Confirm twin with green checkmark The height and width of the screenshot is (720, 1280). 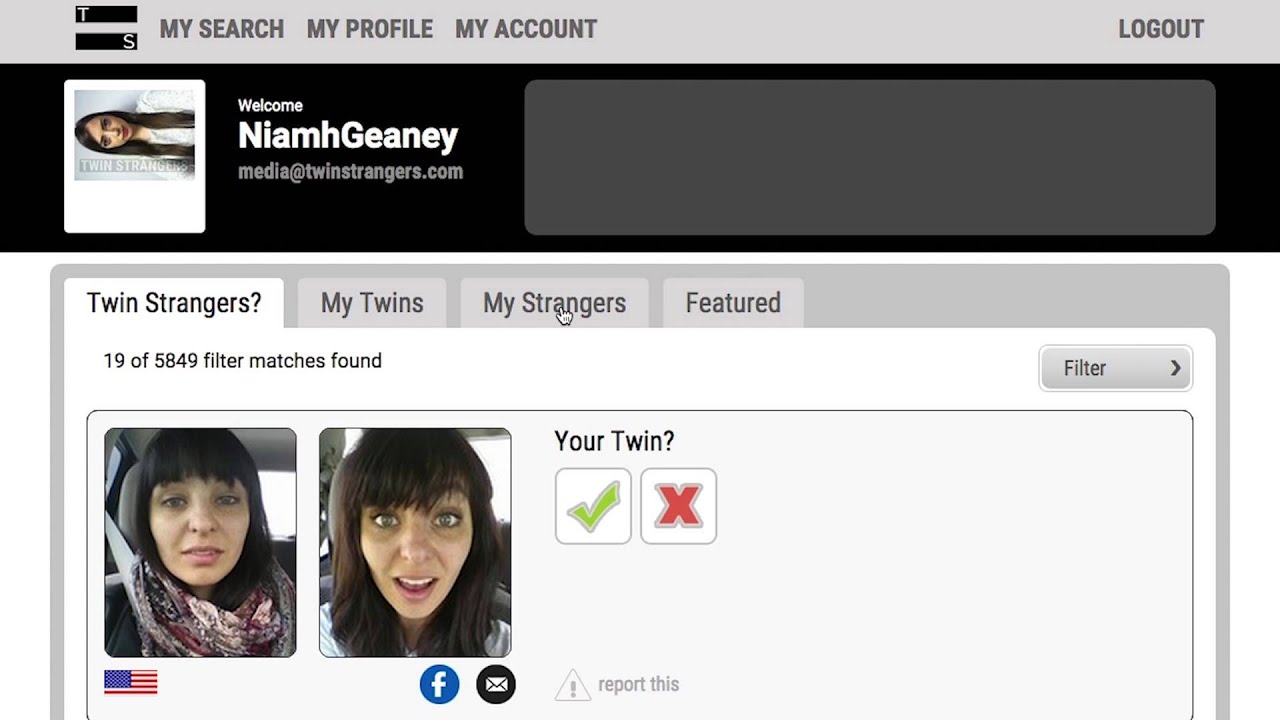coord(593,506)
